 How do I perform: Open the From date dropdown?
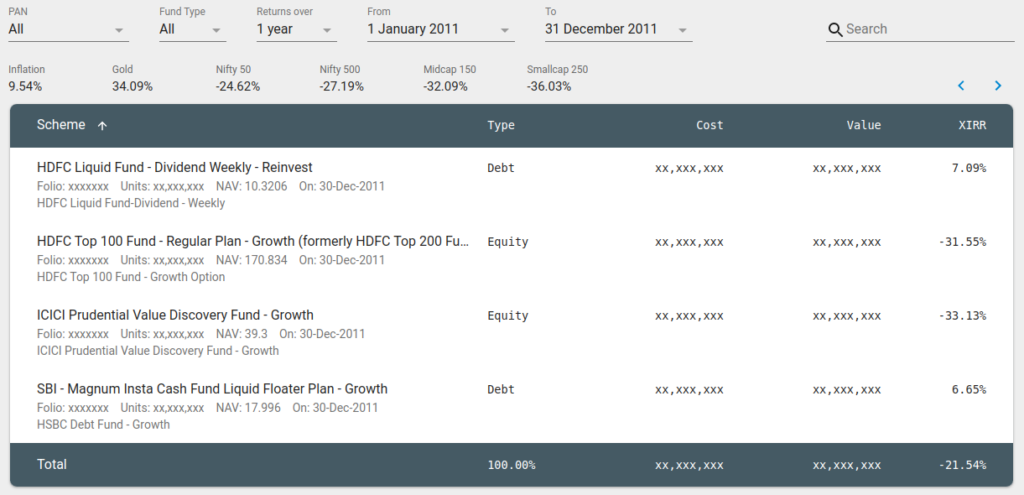click(441, 29)
